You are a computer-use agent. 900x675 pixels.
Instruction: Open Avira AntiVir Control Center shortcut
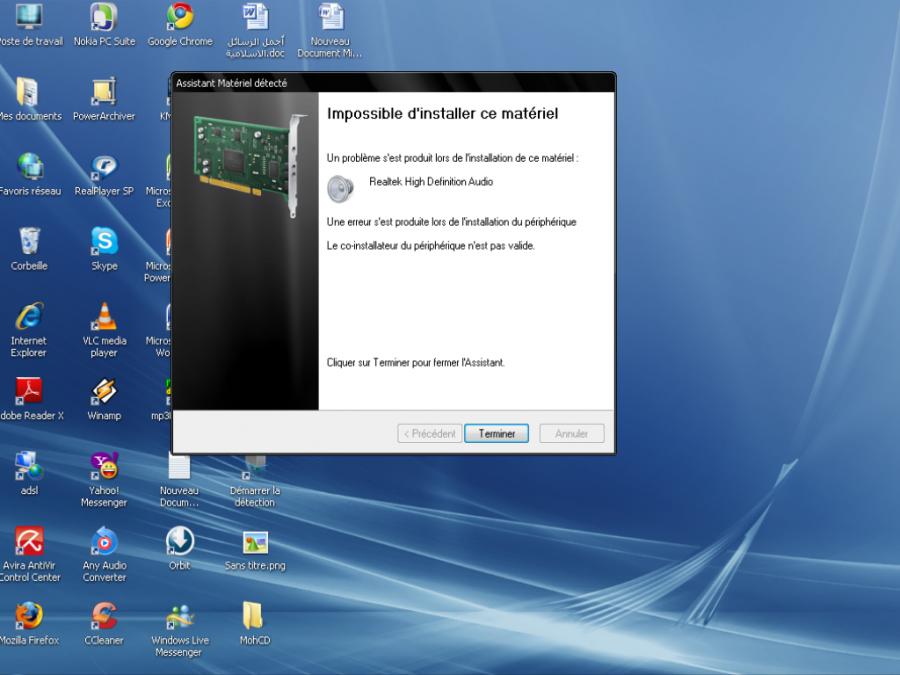point(29,542)
